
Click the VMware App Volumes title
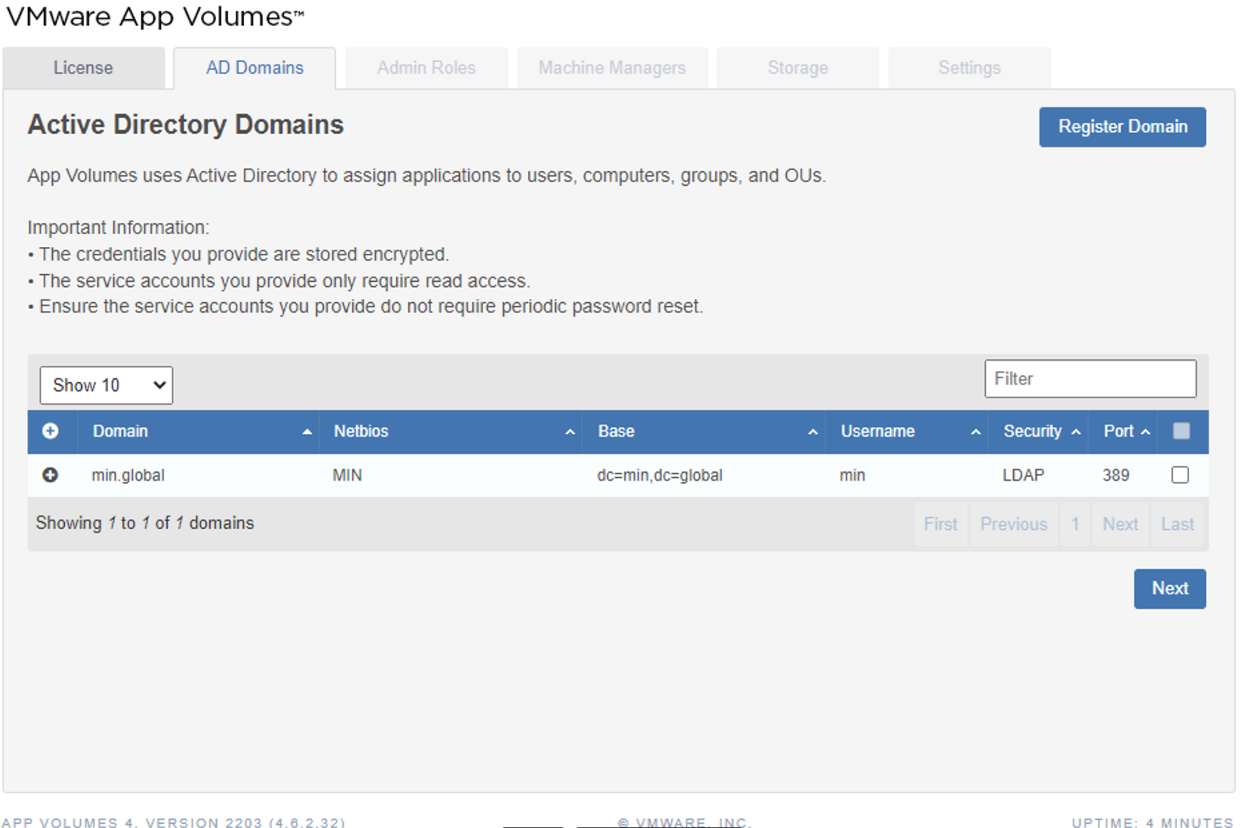point(155,16)
